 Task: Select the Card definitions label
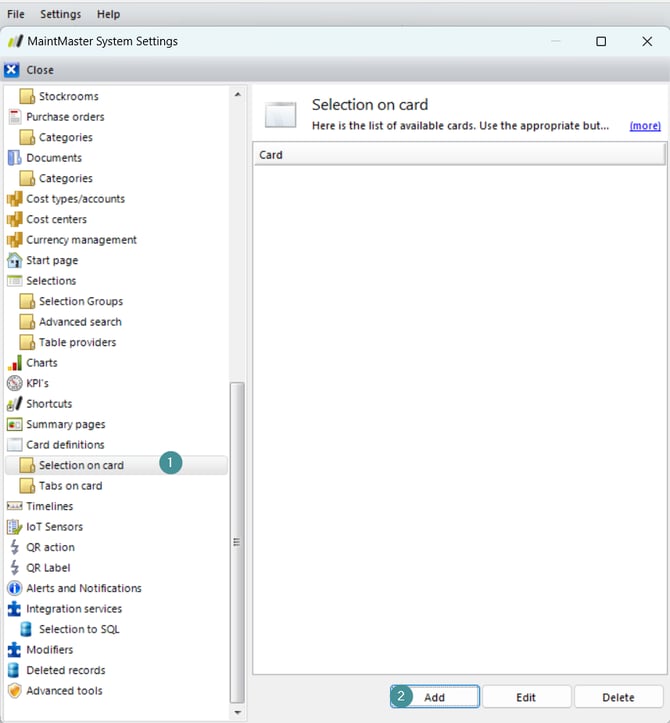tap(65, 444)
